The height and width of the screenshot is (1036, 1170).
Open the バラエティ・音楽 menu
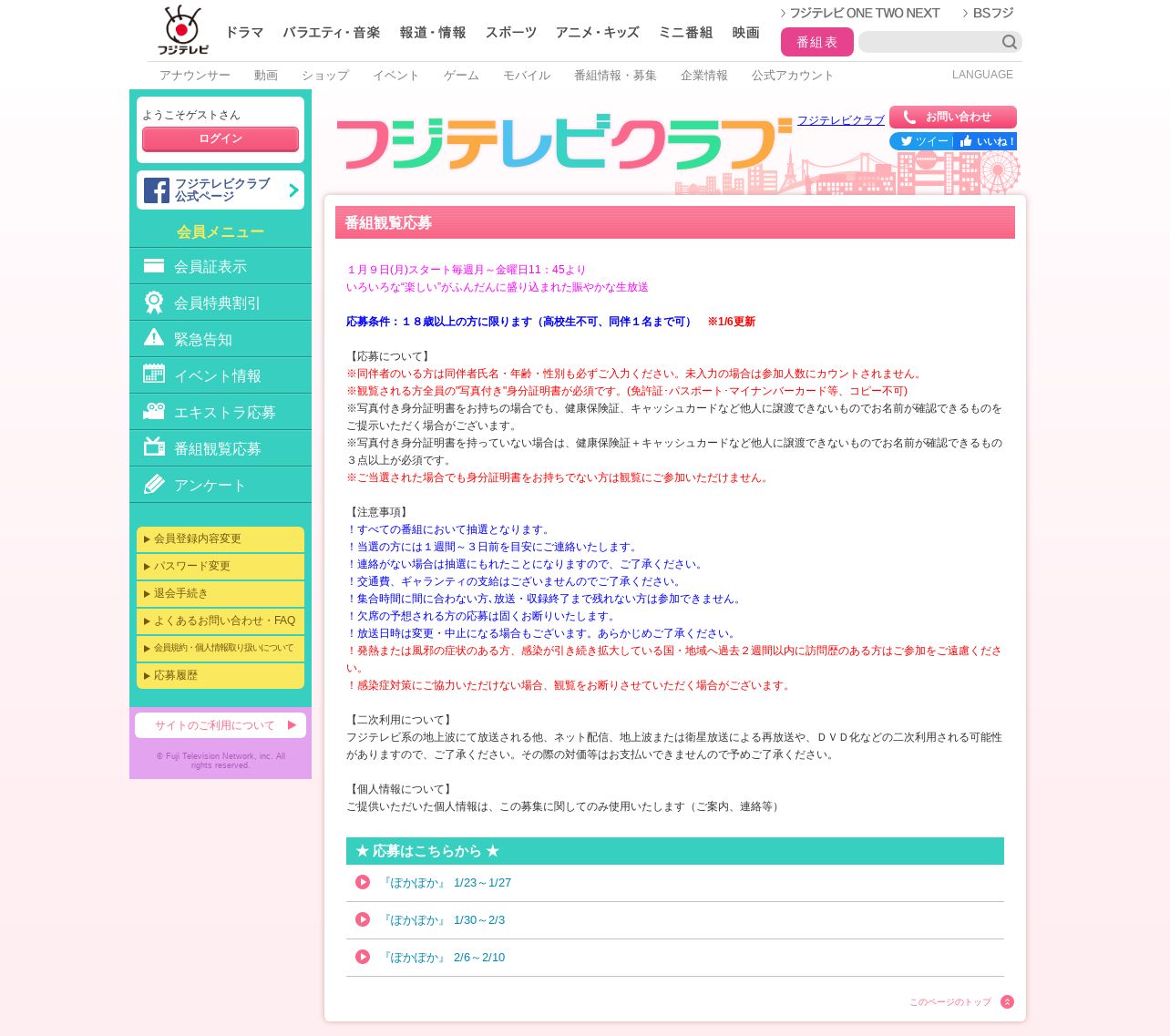point(332,33)
